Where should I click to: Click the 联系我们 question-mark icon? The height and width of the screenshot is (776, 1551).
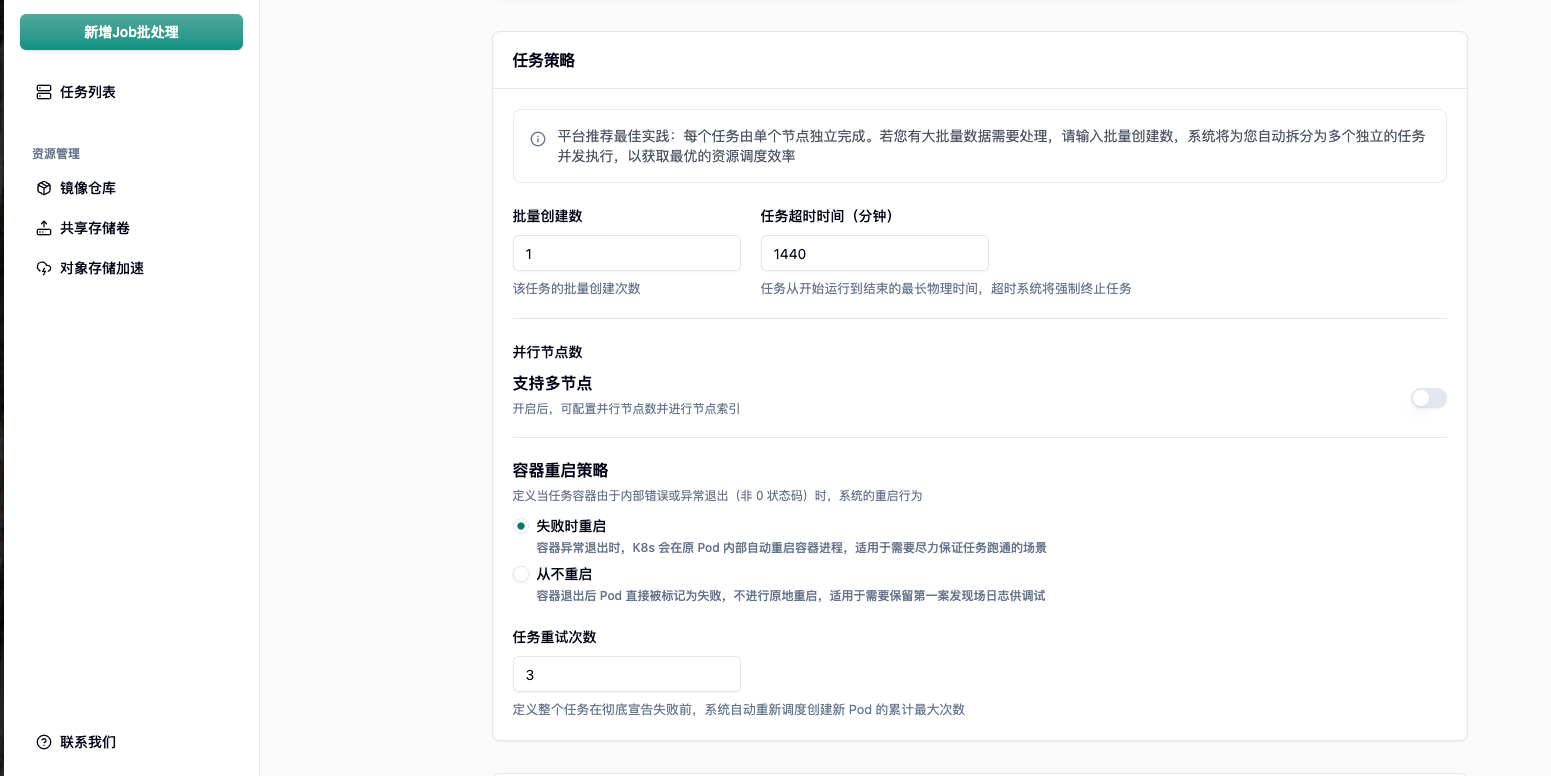coord(44,742)
